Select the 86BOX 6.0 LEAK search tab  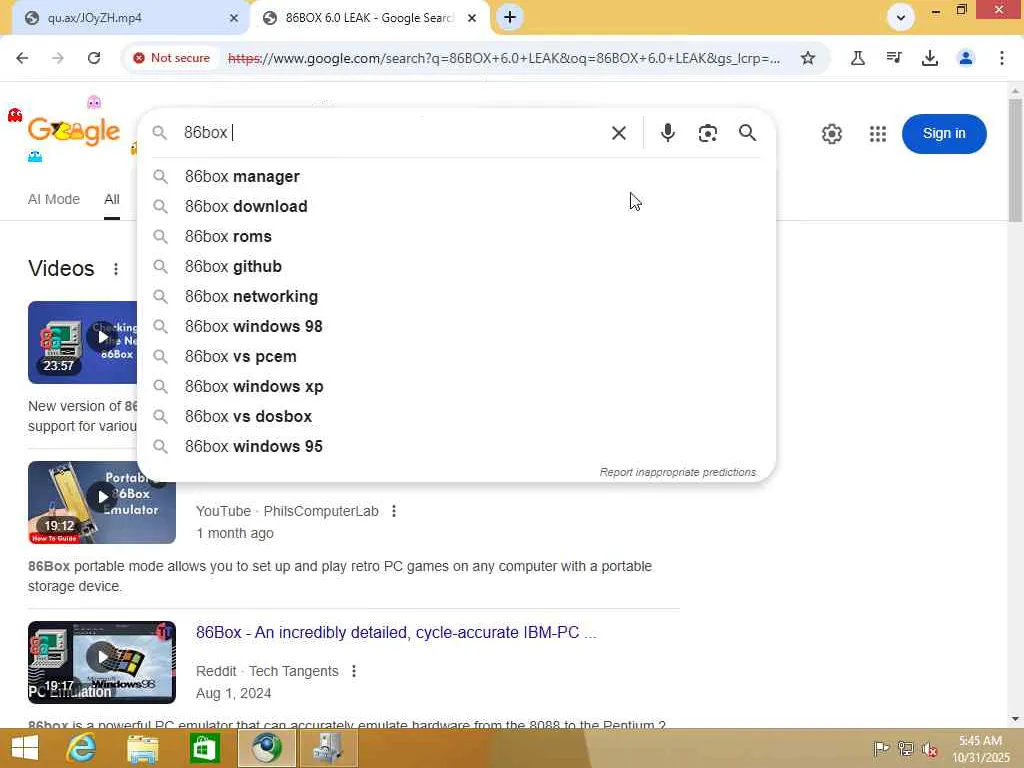point(369,18)
